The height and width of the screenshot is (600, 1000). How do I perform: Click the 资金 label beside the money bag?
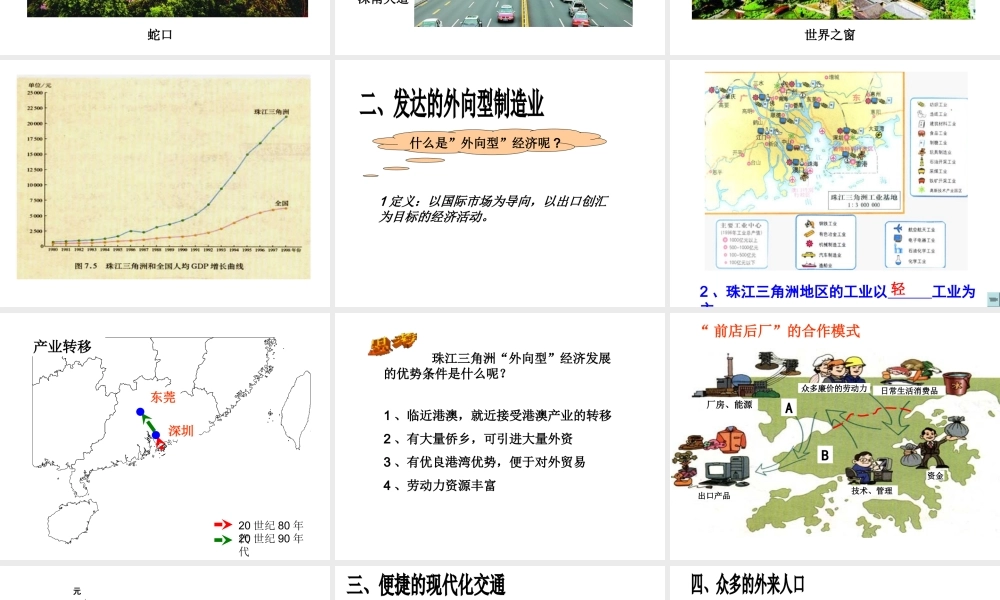point(936,476)
